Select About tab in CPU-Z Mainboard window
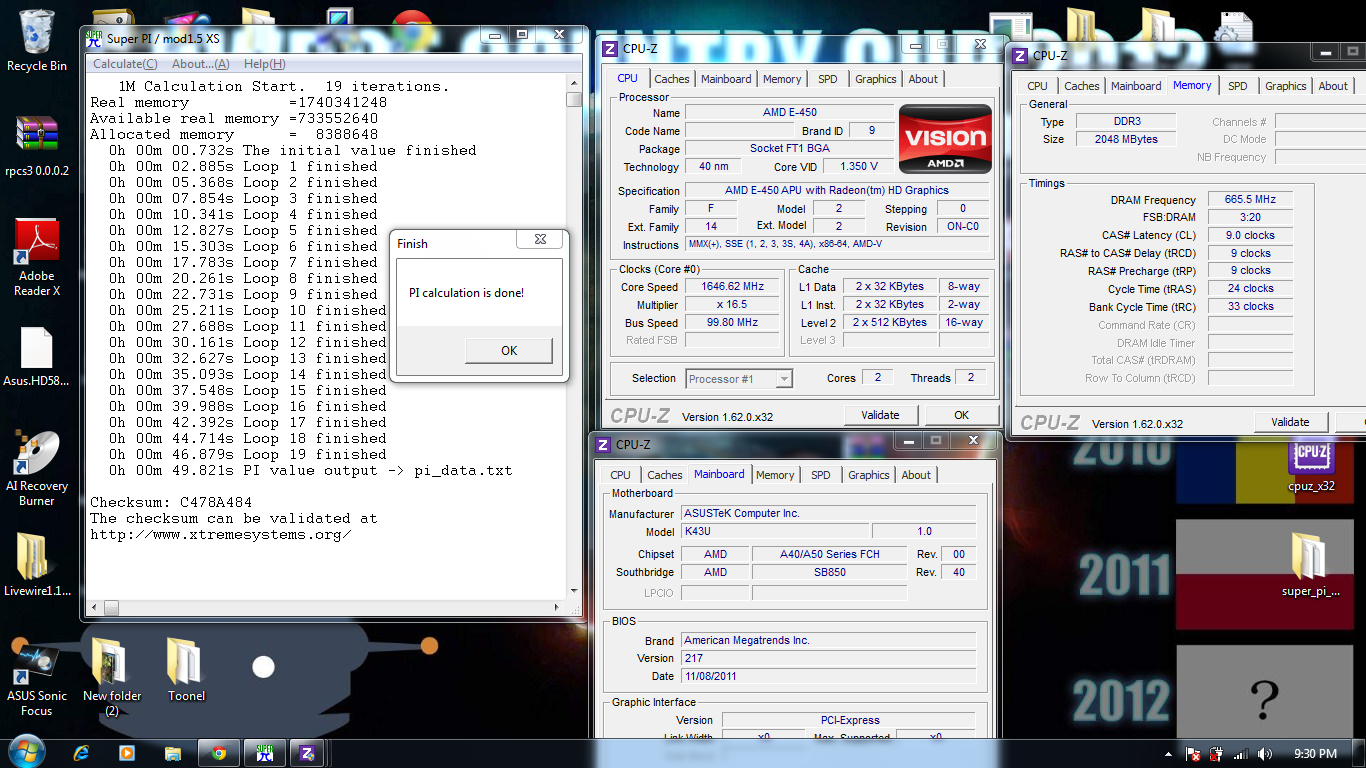1366x768 pixels. coord(916,475)
